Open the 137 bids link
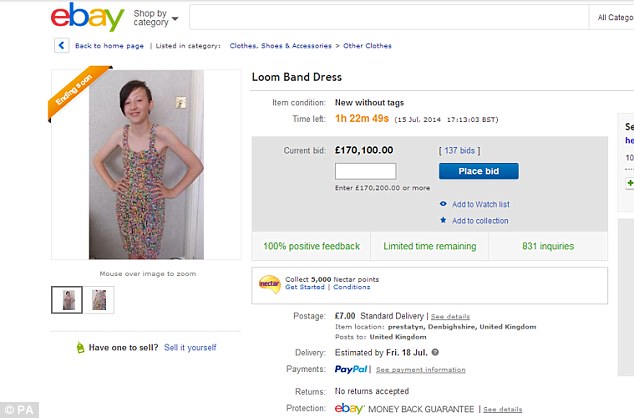The width and height of the screenshot is (634, 418). pyautogui.click(x=459, y=150)
